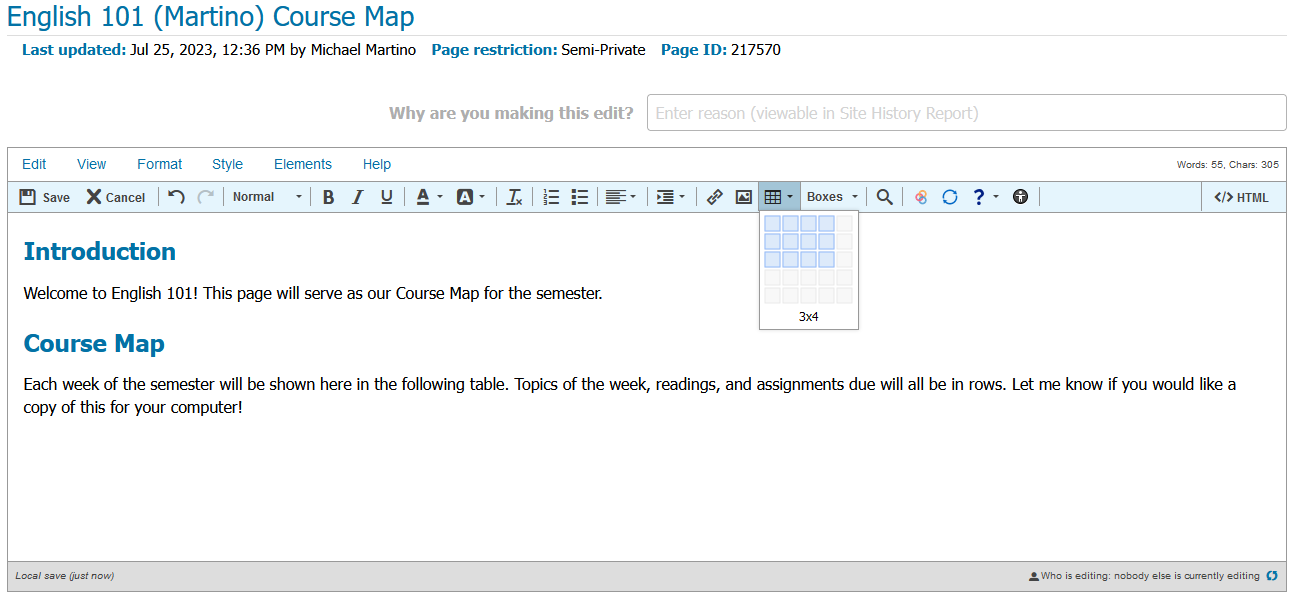Click the undo arrow icon
The image size is (1291, 593).
pyautogui.click(x=176, y=197)
